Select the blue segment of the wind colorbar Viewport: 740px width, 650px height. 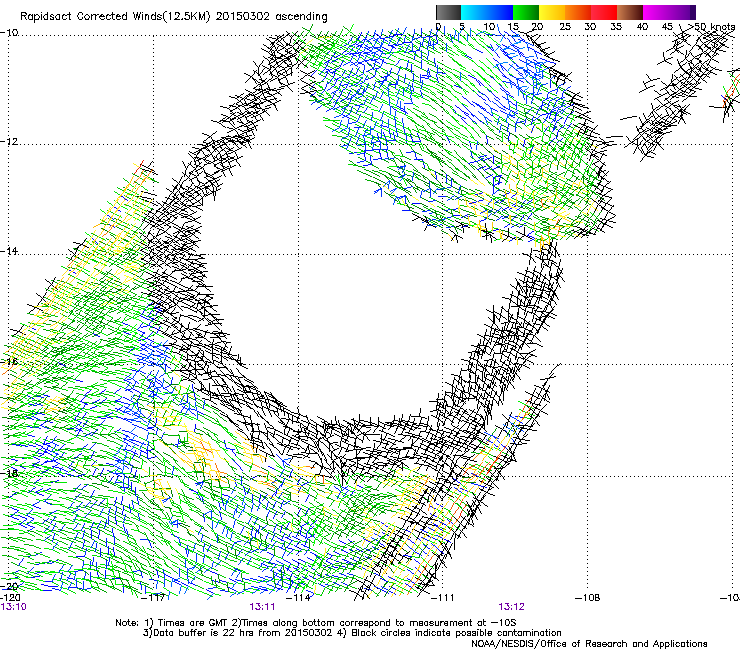(499, 12)
